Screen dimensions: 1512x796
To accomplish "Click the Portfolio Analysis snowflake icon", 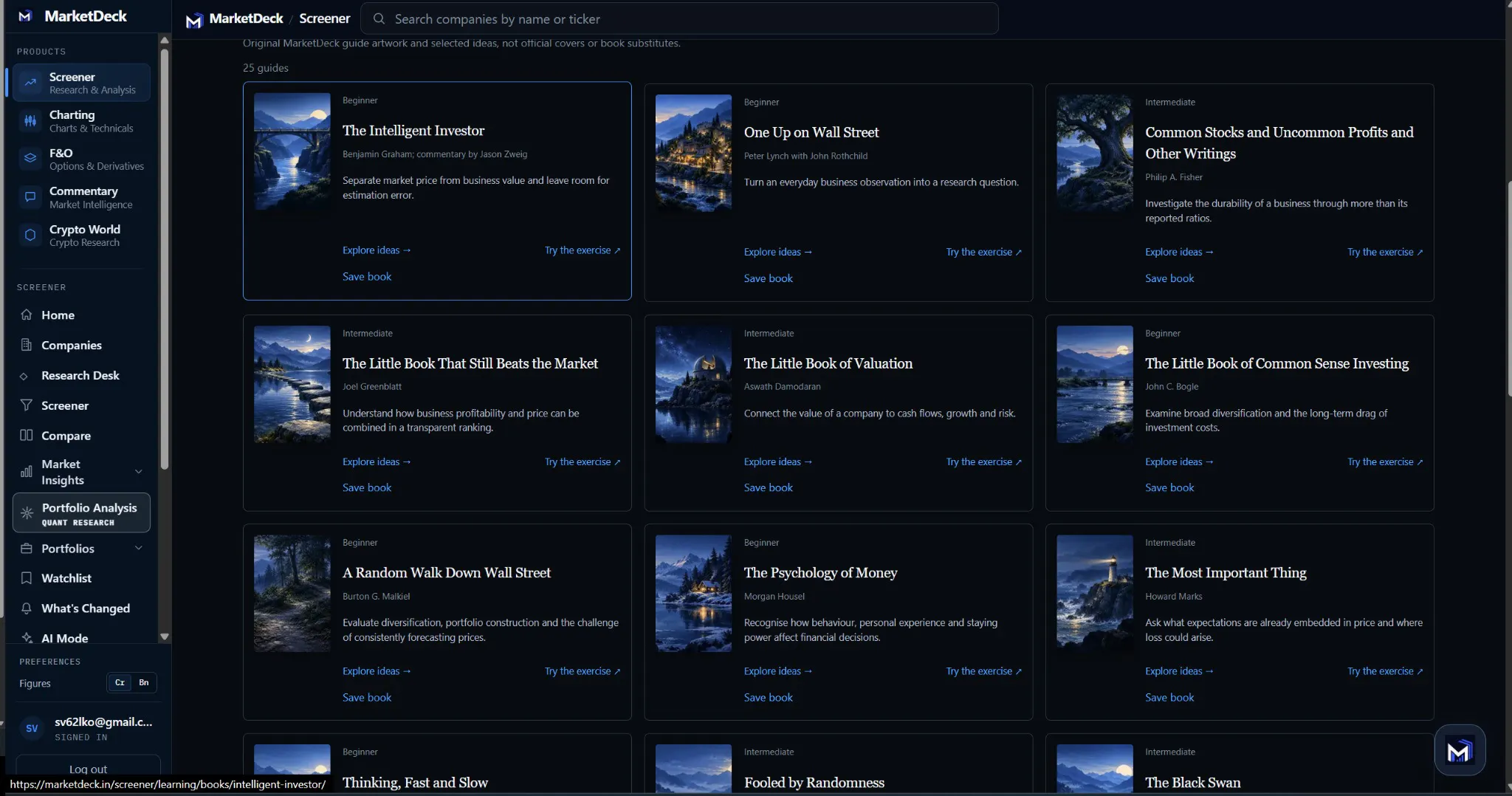I will (27, 512).
